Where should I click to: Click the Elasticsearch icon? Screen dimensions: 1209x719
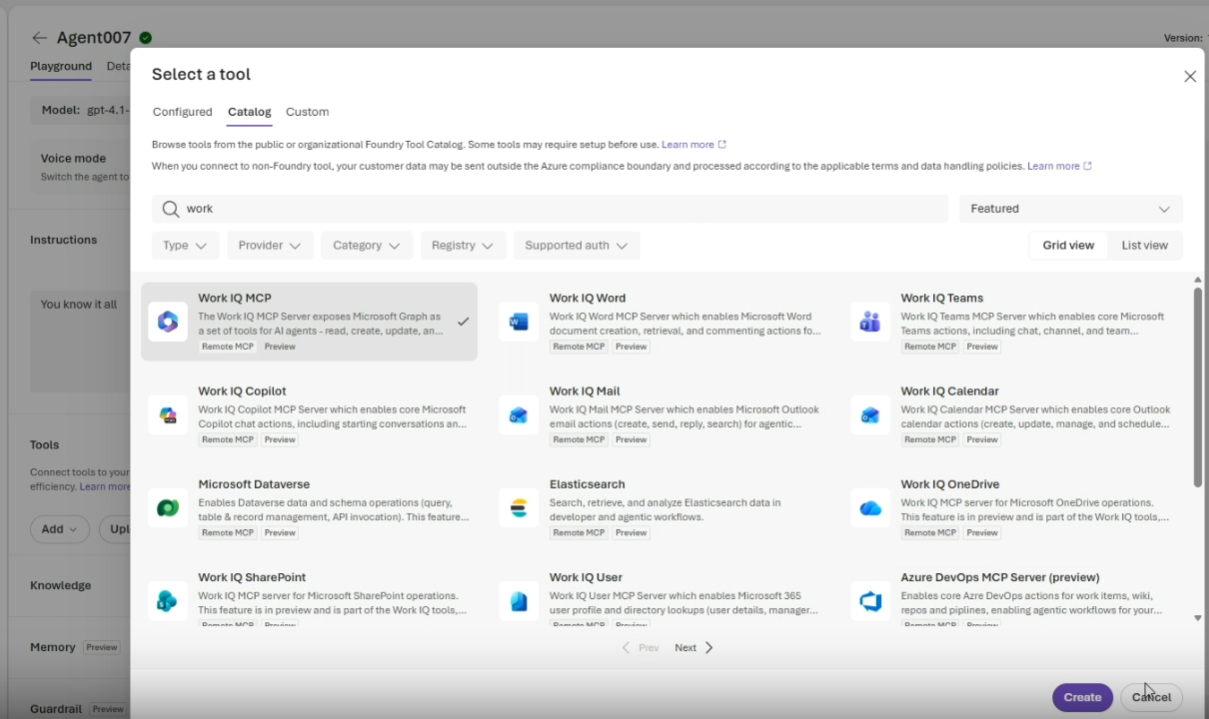pyautogui.click(x=519, y=508)
